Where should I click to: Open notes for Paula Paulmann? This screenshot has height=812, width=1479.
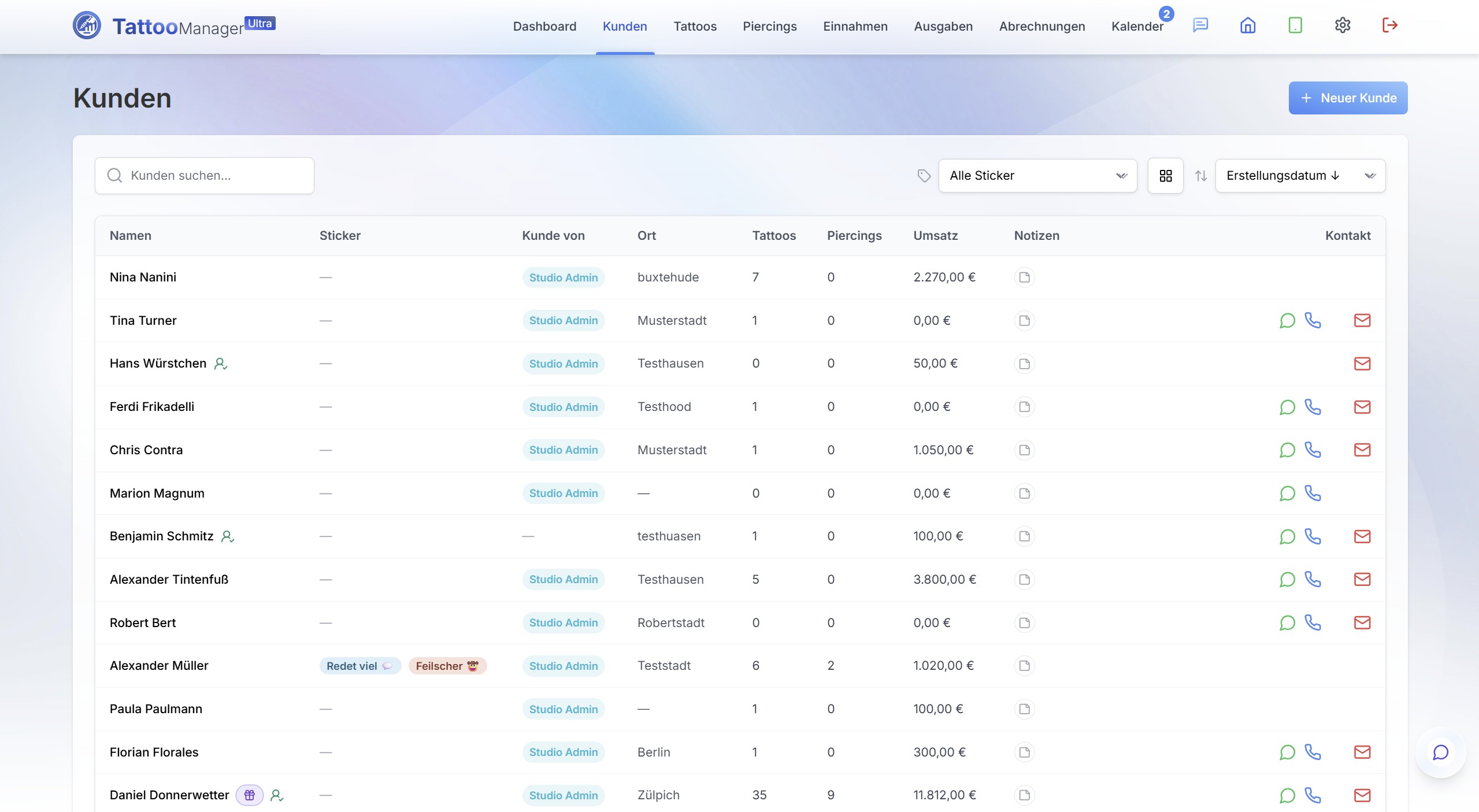[x=1024, y=709]
